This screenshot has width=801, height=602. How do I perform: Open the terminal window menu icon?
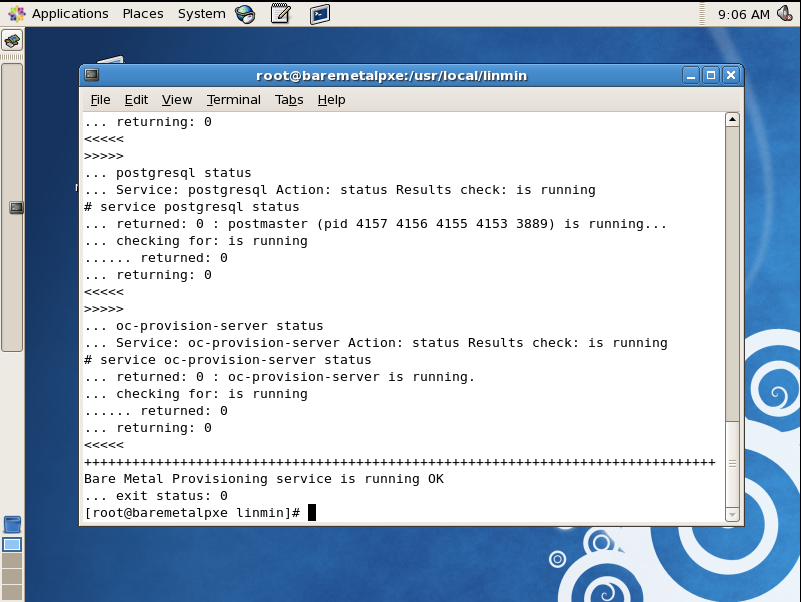pyautogui.click(x=92, y=75)
